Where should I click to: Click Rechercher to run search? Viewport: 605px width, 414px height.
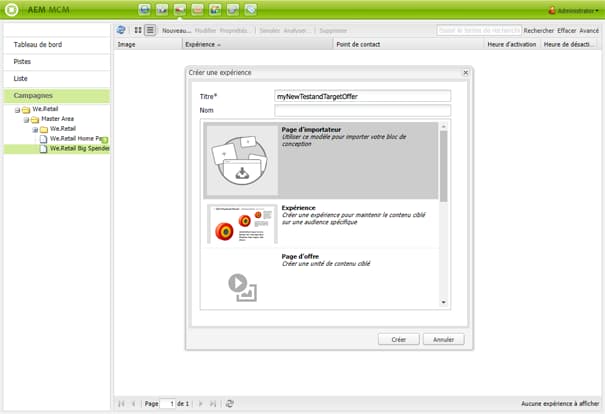coord(539,30)
